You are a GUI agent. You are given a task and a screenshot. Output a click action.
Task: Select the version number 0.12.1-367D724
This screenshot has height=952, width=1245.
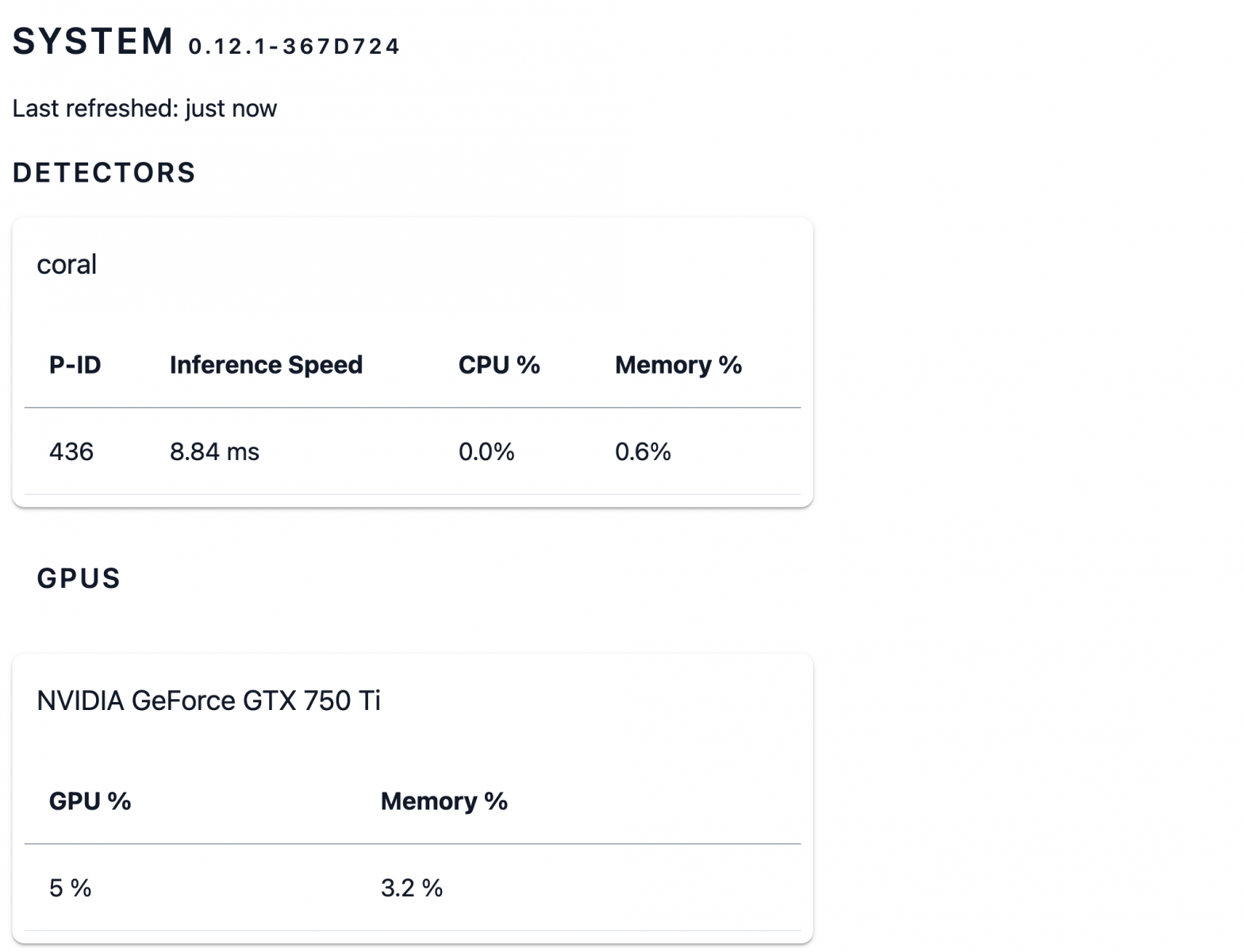(294, 47)
